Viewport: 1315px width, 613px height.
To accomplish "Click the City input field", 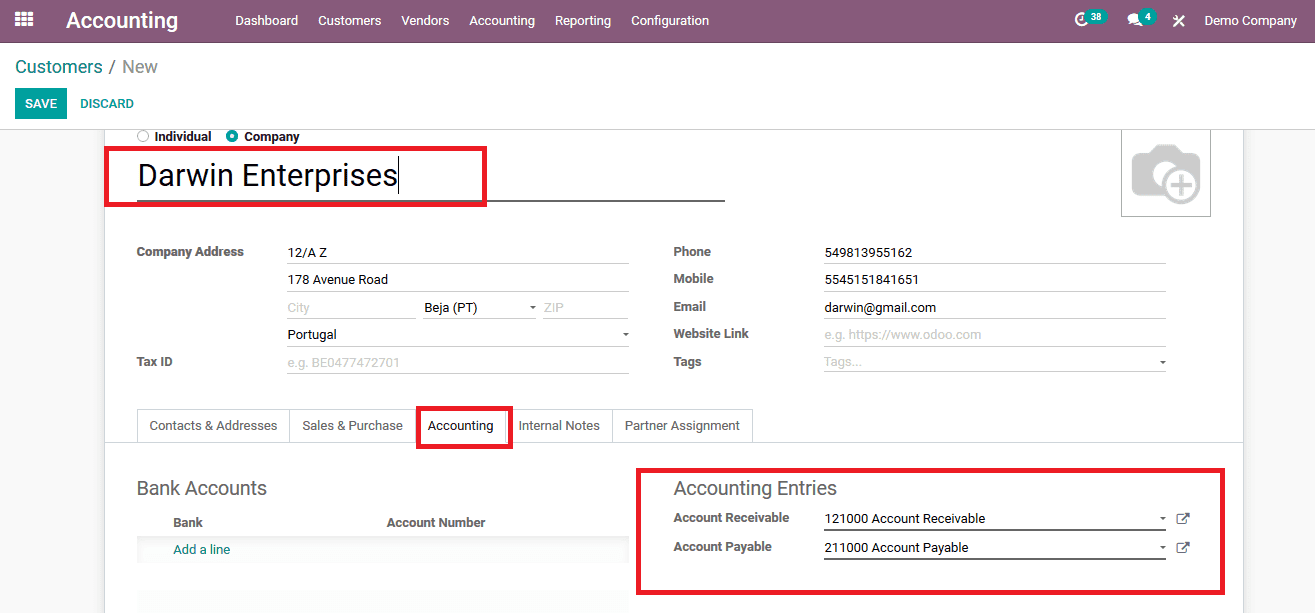I will click(351, 308).
